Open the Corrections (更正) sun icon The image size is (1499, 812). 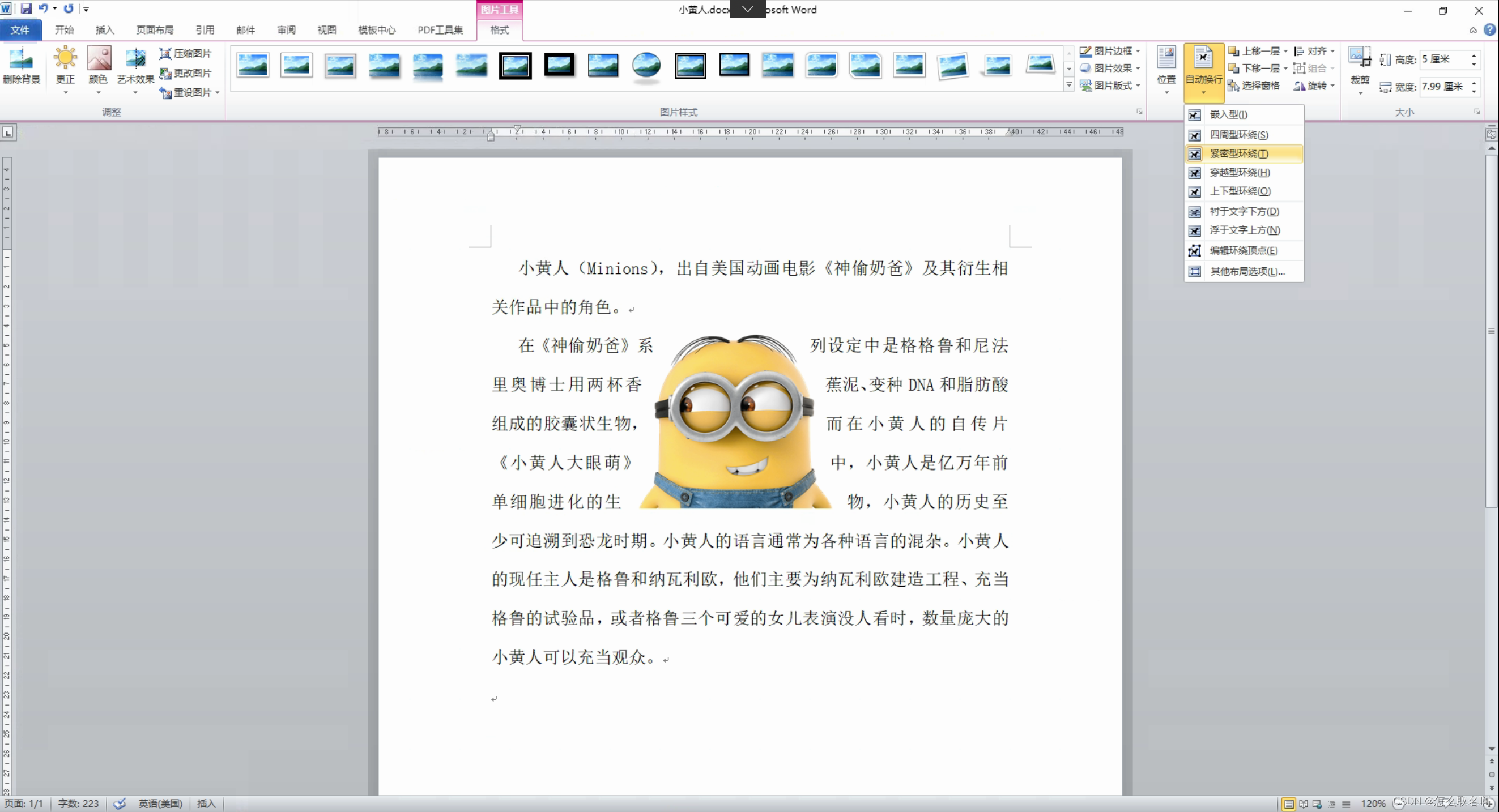pyautogui.click(x=65, y=59)
